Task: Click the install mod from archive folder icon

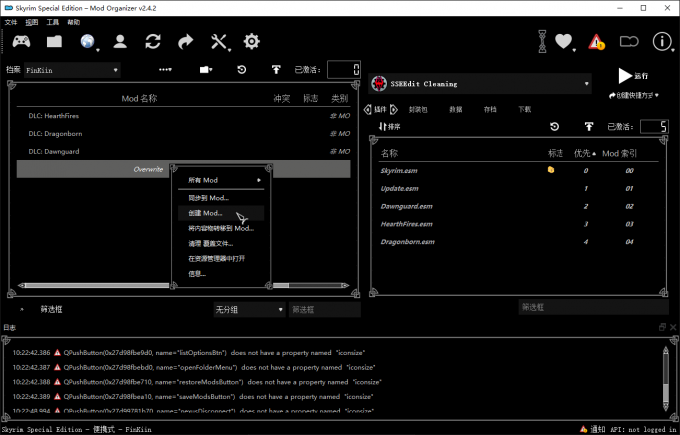Action: point(54,42)
